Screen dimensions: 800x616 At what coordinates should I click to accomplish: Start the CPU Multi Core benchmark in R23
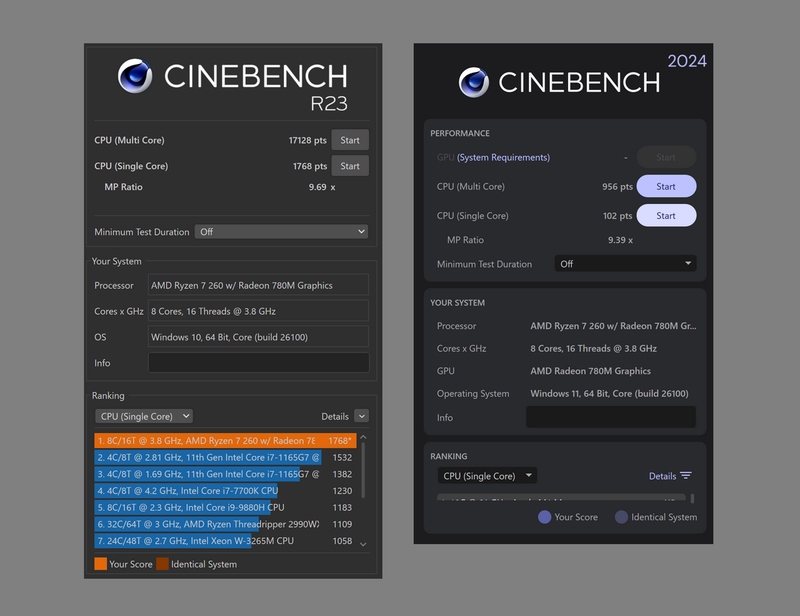click(350, 140)
